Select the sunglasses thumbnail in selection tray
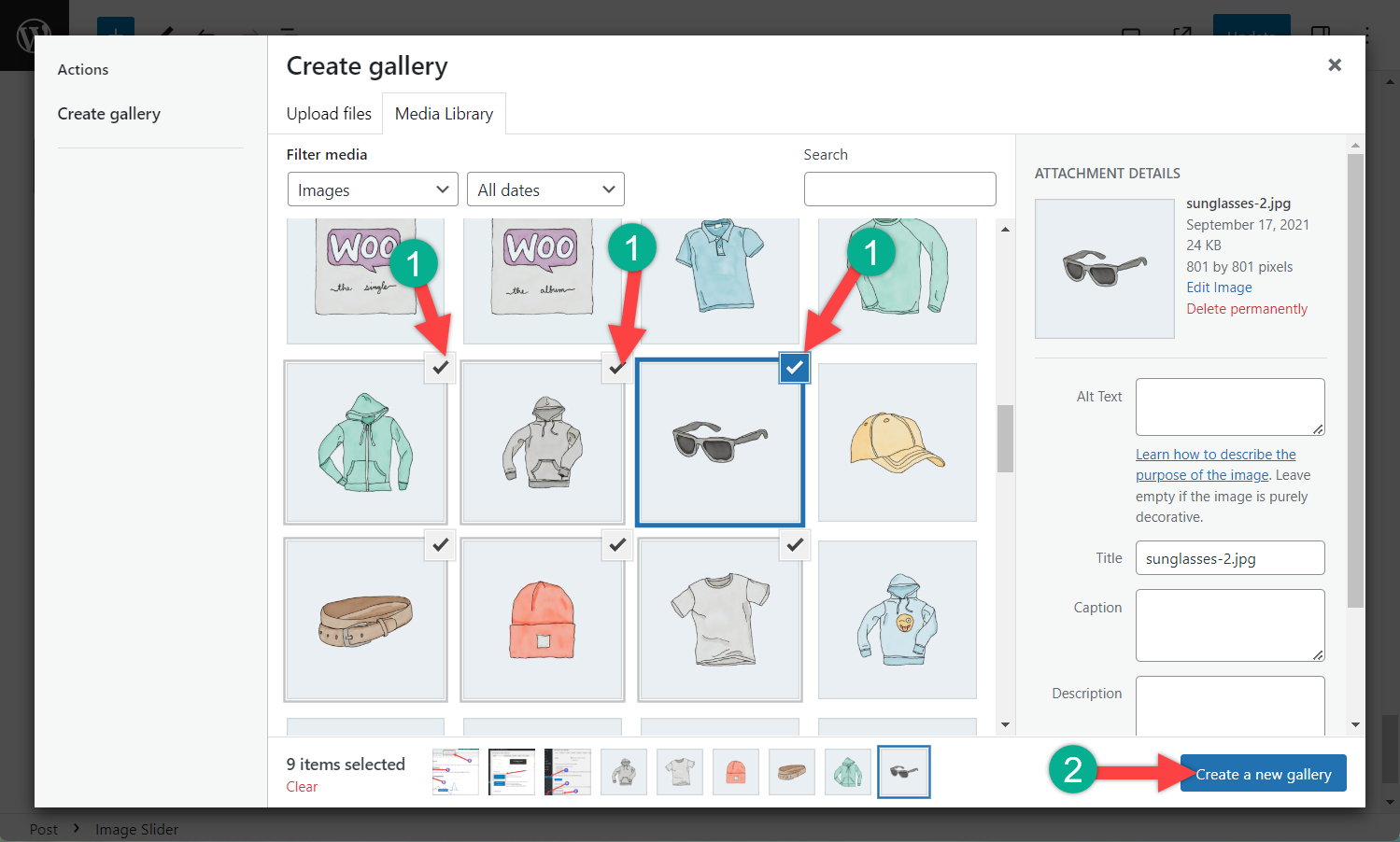This screenshot has height=842, width=1400. (x=903, y=771)
